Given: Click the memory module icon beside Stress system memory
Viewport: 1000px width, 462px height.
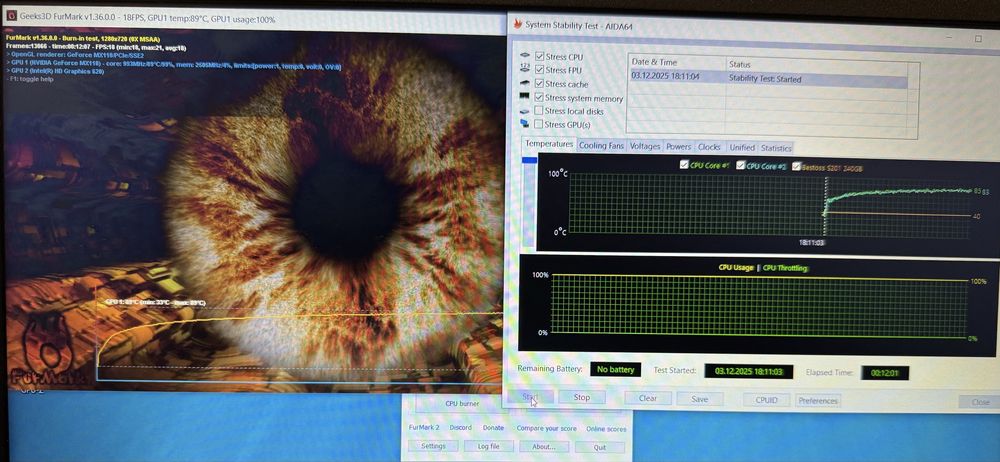Looking at the screenshot, I should click(x=525, y=97).
